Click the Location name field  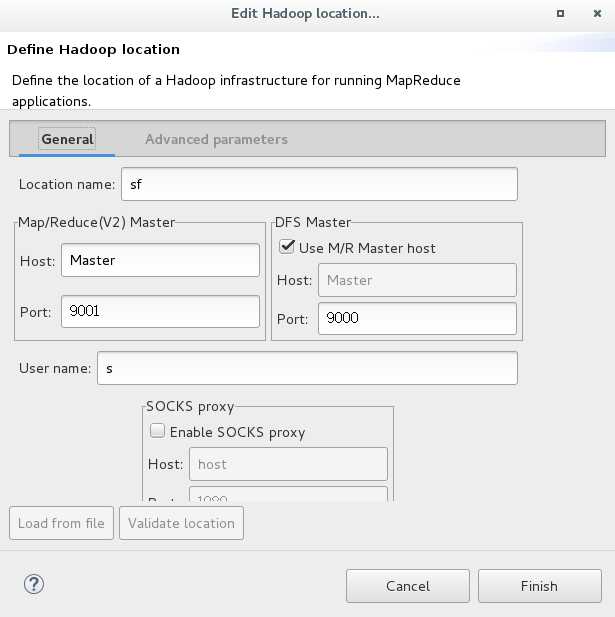[319, 184]
